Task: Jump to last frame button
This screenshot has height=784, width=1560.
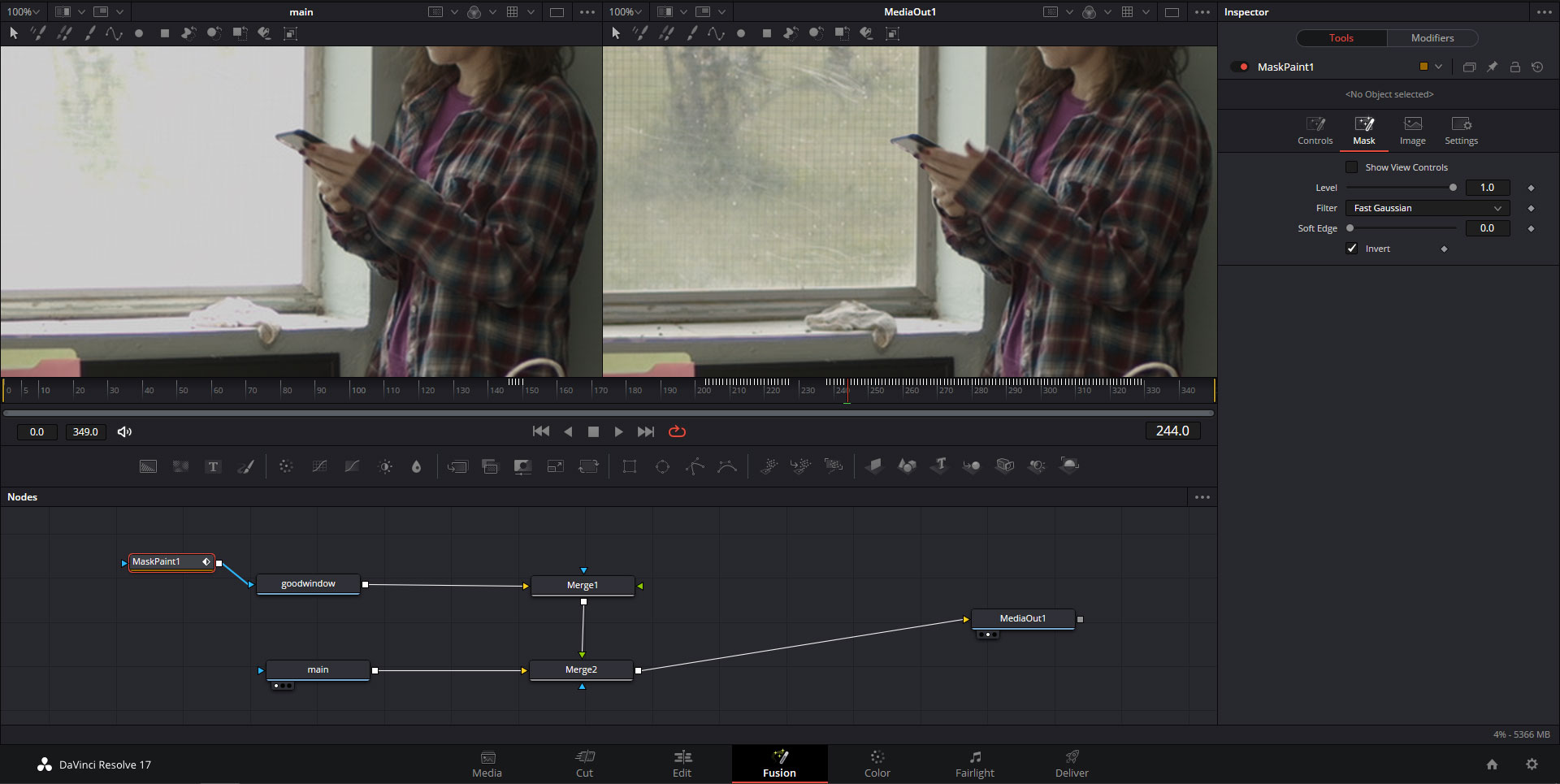Action: pos(646,431)
